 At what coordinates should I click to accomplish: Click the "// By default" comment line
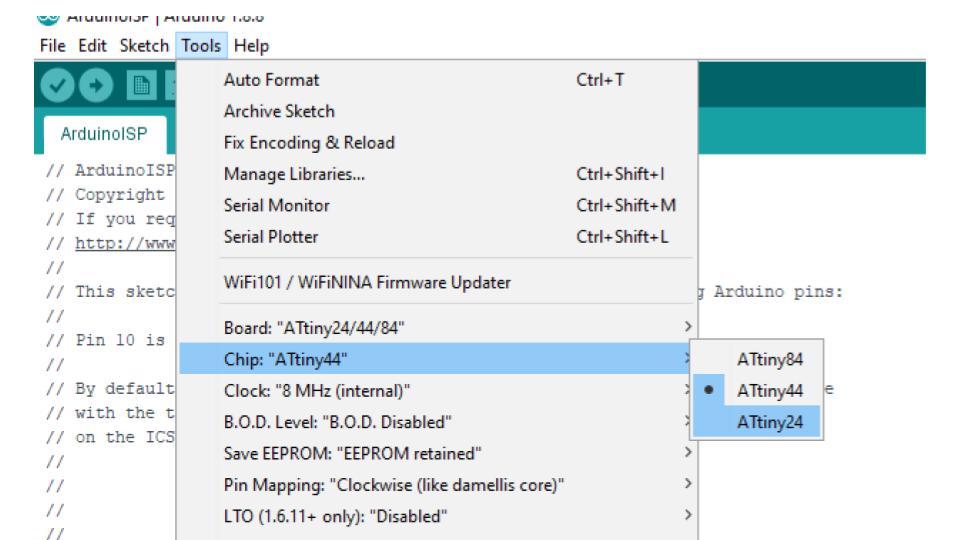pyautogui.click(x=110, y=389)
